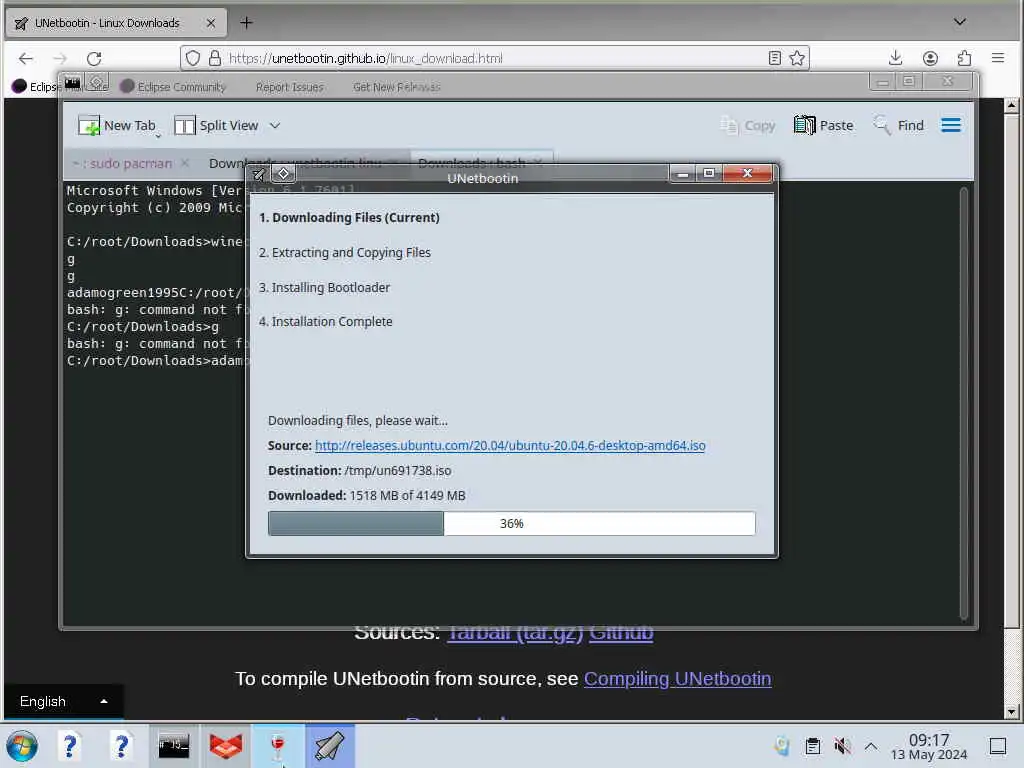
Task: Expand hidden system tray icons arrow
Action: (x=871, y=746)
